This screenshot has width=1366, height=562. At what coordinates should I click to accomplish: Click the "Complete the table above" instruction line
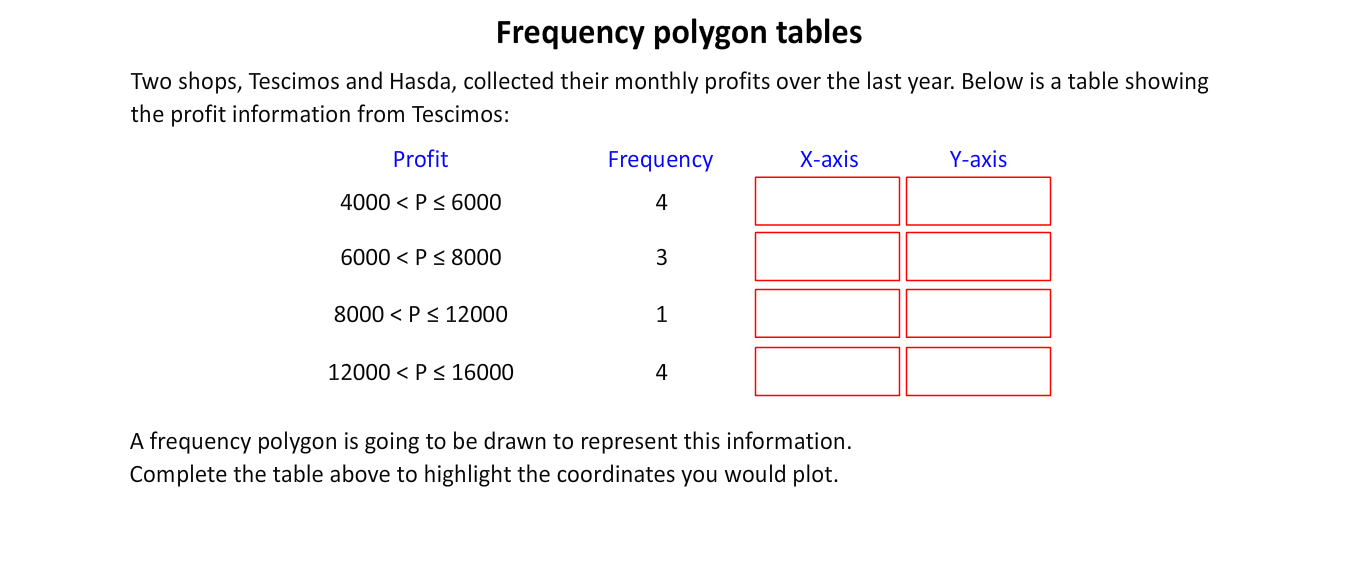coord(484,474)
